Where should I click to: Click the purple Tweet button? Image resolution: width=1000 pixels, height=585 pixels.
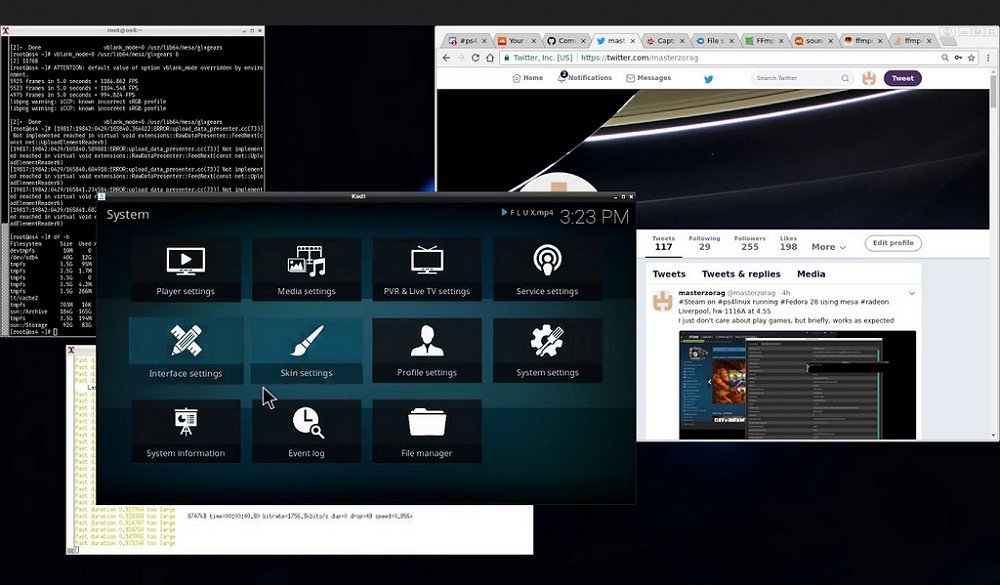902,78
